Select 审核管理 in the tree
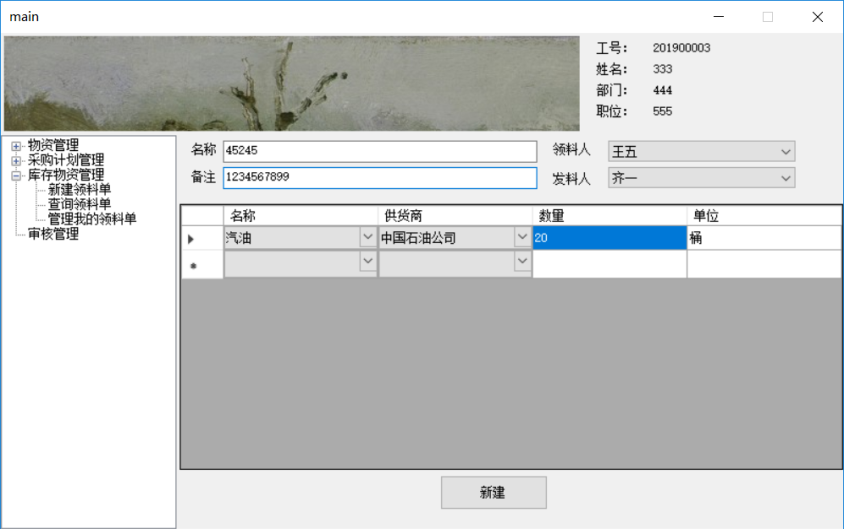Screen dimensions: 844x529 tap(53, 234)
